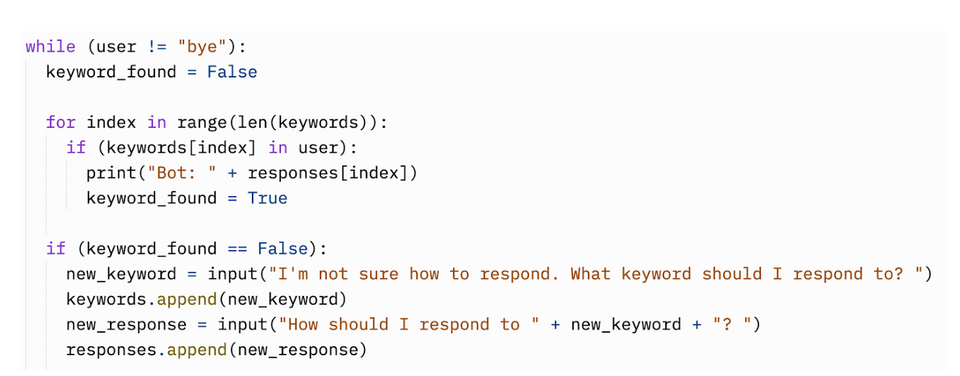The height and width of the screenshot is (376, 960).
Task: Click the "? " string literal
Action: point(729,324)
